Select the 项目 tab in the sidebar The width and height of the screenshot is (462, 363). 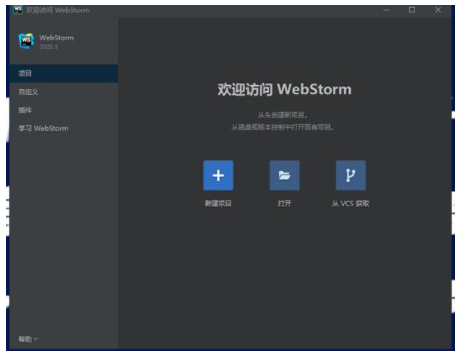[x=64, y=73]
